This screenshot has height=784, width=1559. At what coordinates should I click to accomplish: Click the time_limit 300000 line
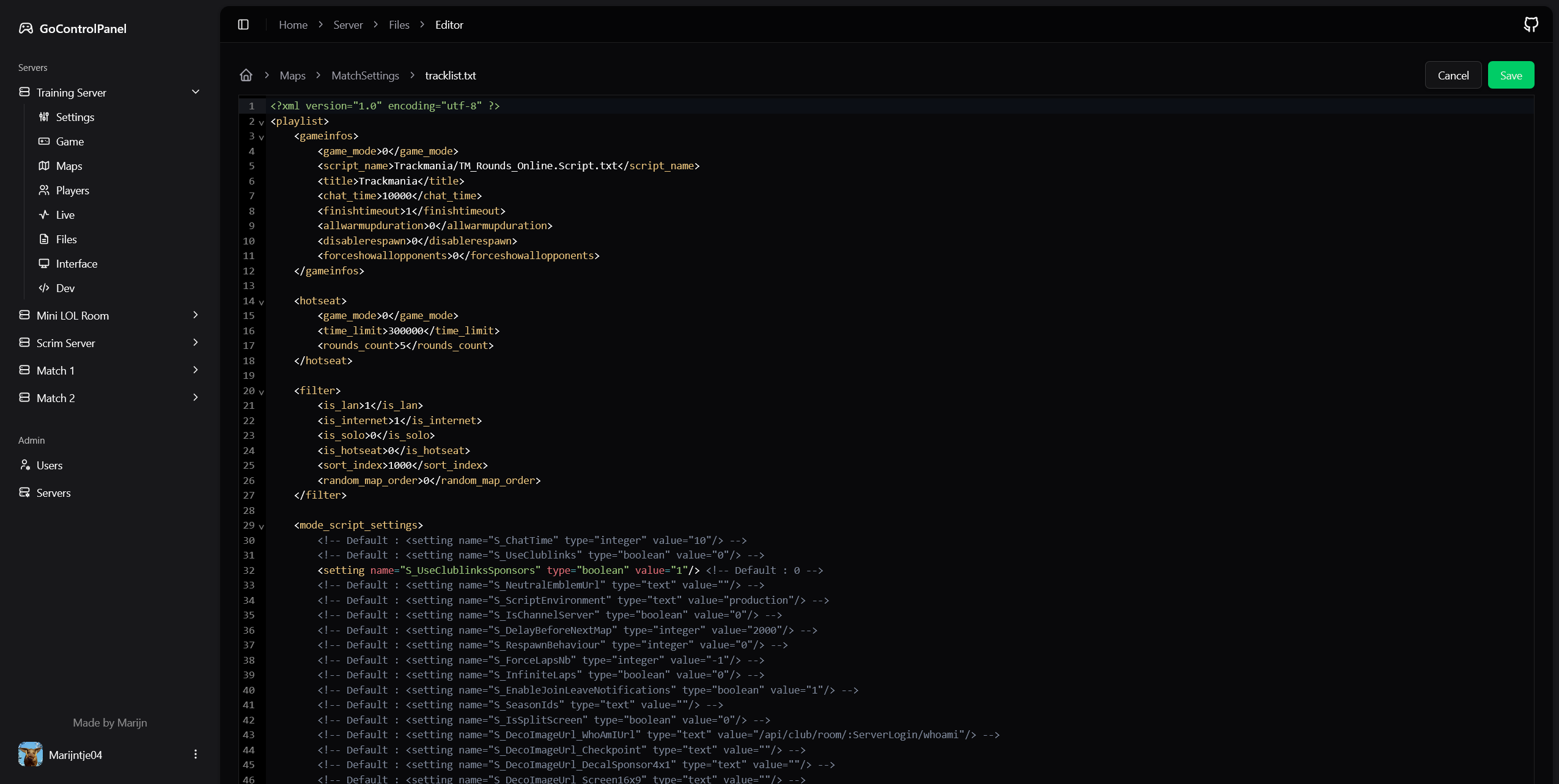[408, 331]
